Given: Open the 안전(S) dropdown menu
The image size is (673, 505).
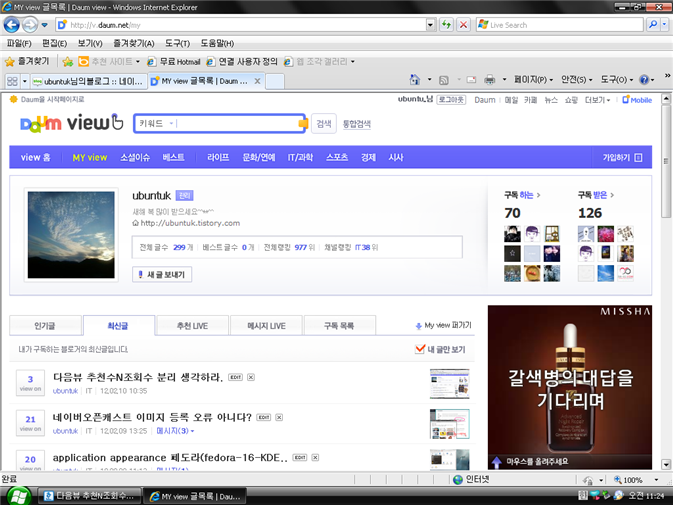Looking at the screenshot, I should 576,80.
